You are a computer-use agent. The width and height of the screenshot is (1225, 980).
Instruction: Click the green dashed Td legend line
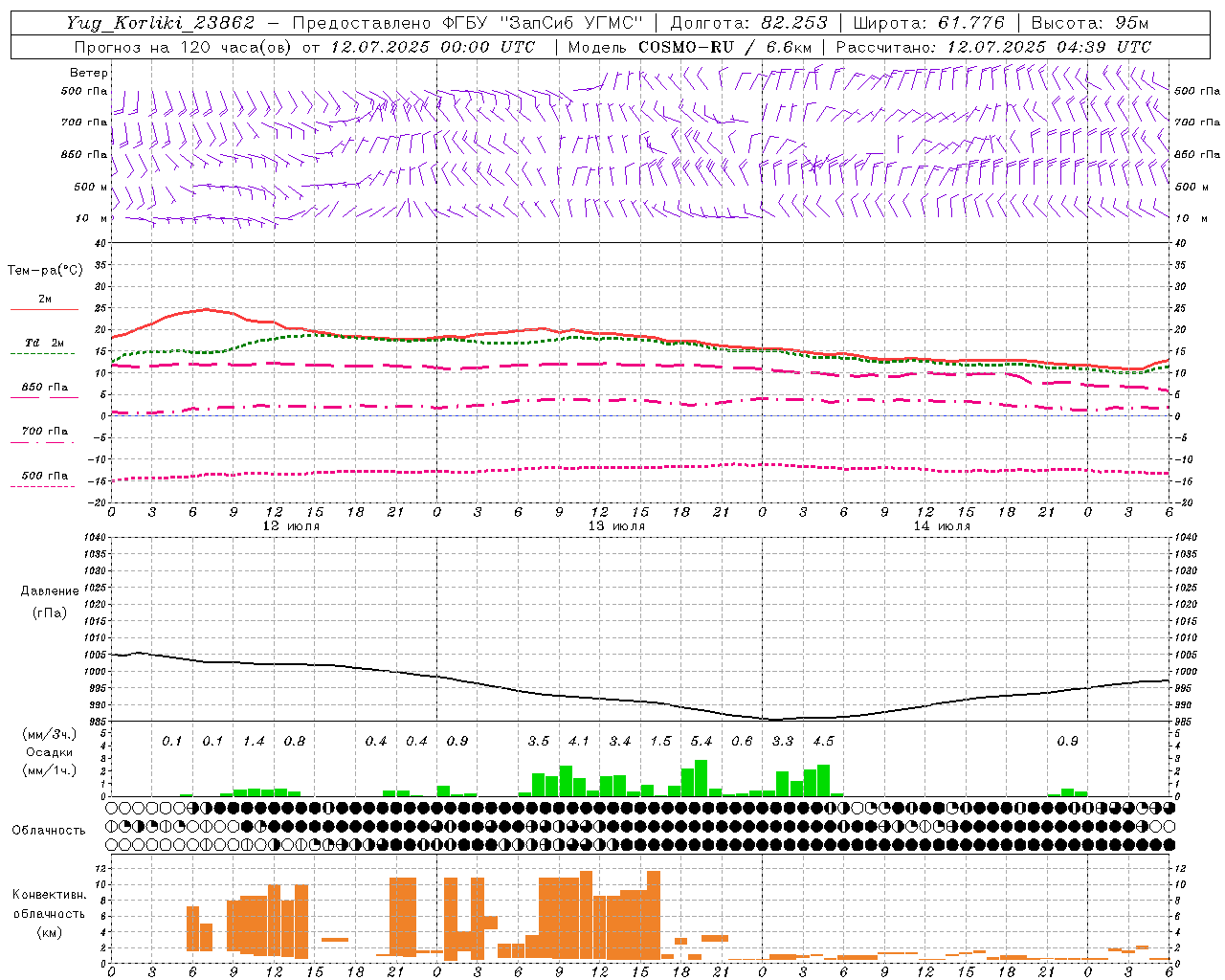click(44, 353)
